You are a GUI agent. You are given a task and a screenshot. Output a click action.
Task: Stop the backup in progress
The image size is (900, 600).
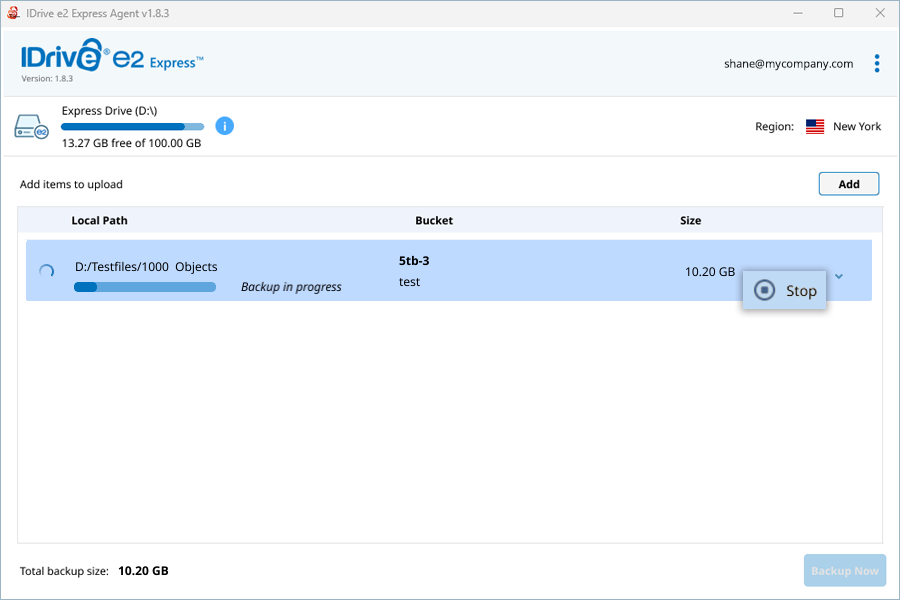coord(784,291)
